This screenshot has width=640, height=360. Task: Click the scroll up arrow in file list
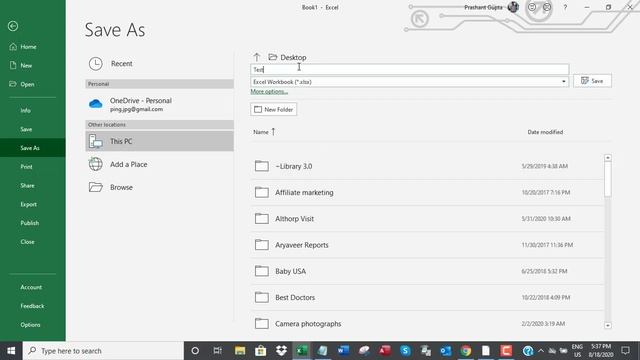(x=608, y=158)
